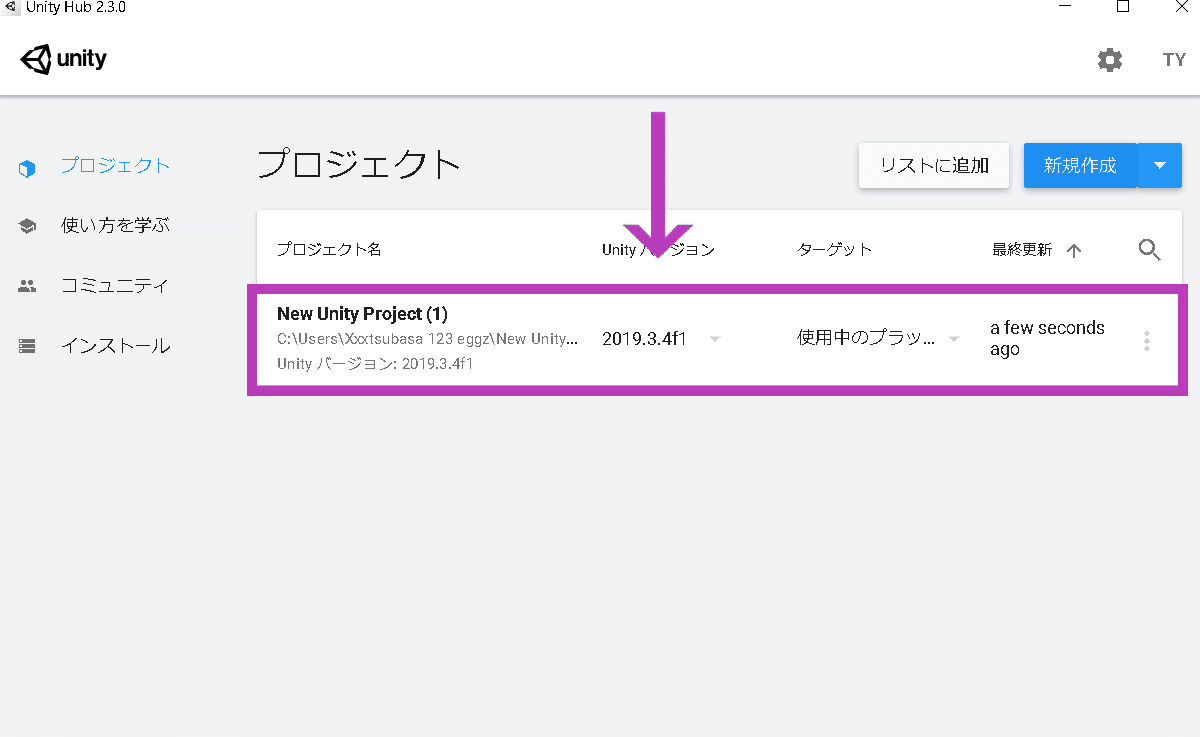Image resolution: width=1200 pixels, height=737 pixels.
Task: Click the project path C:\Users\Xxxtsubasa text
Action: 427,339
